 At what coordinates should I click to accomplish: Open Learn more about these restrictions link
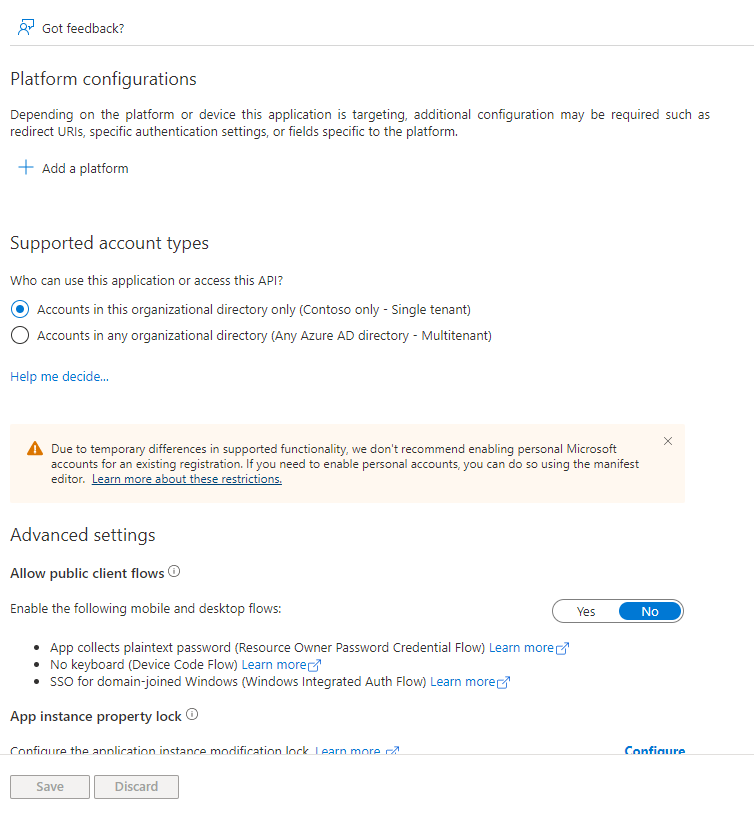(187, 479)
